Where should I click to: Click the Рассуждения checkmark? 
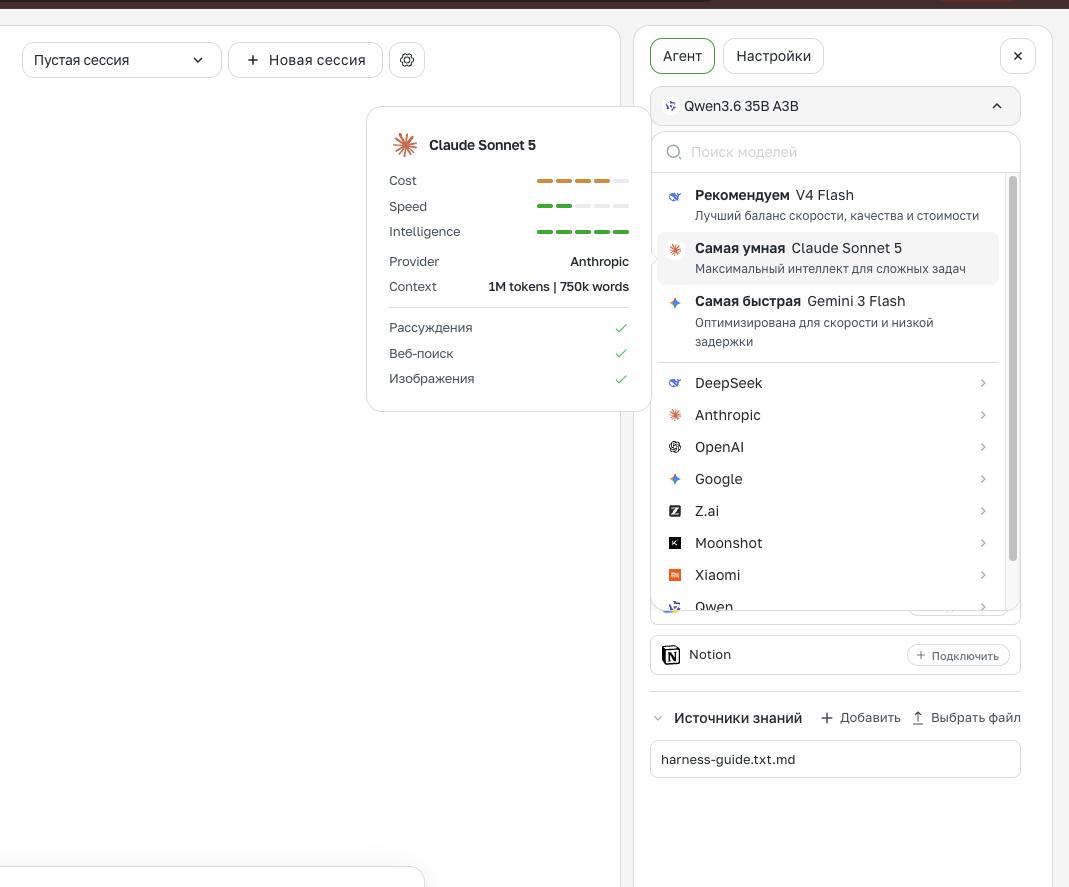620,328
